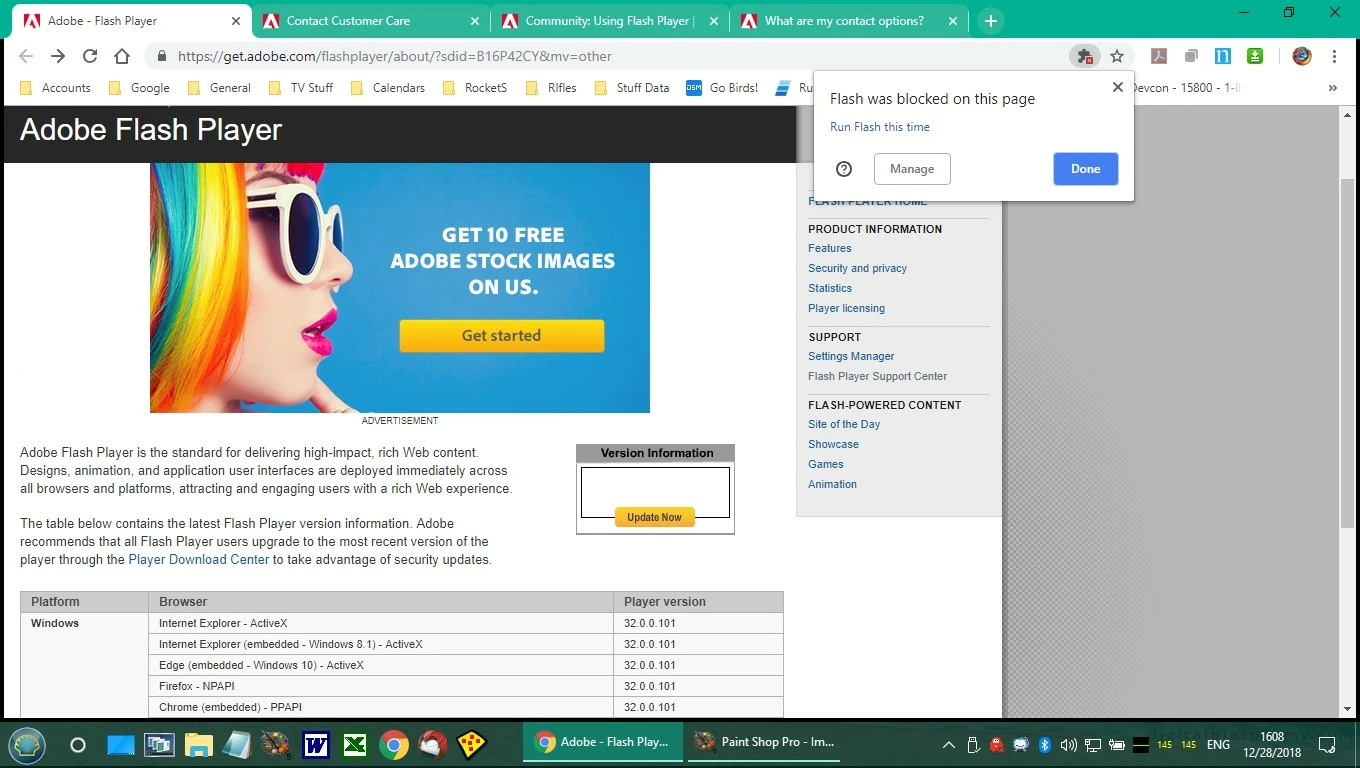The image size is (1360, 768).
Task: Open the Site of the Day link
Action: (844, 424)
